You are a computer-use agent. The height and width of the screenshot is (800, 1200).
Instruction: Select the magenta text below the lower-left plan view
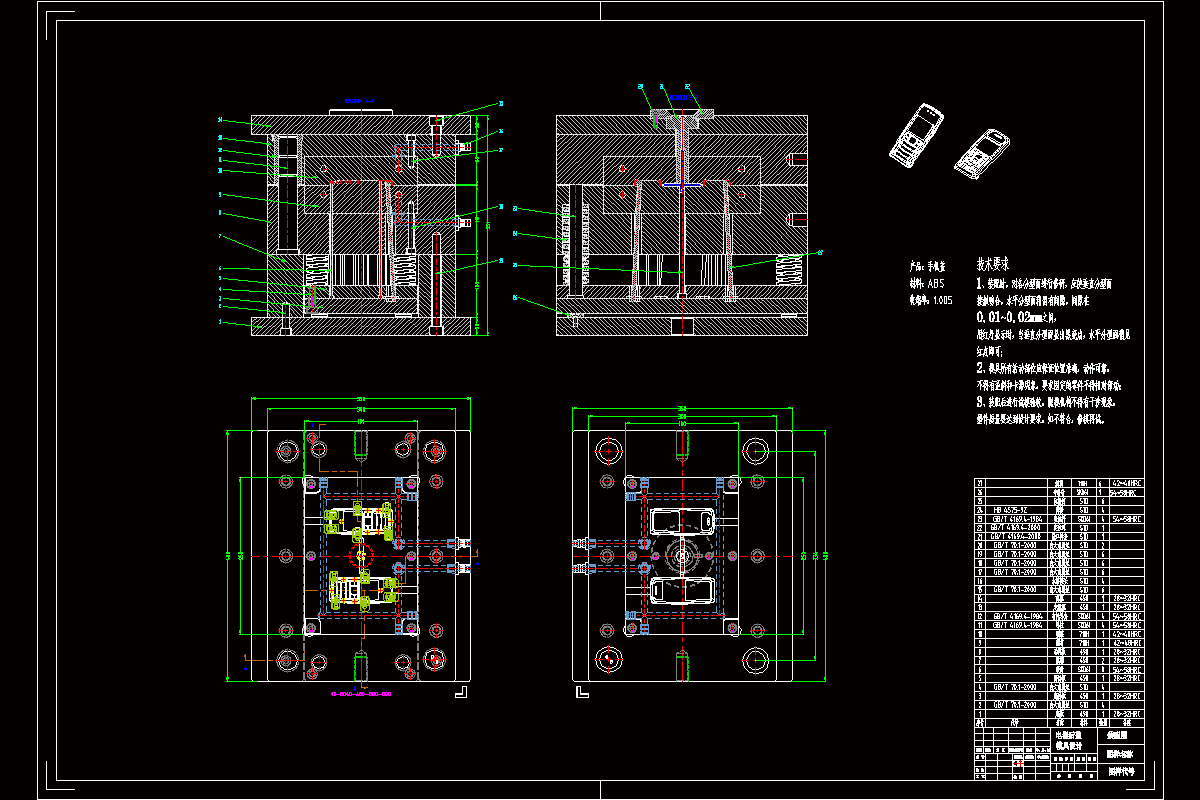(x=360, y=692)
